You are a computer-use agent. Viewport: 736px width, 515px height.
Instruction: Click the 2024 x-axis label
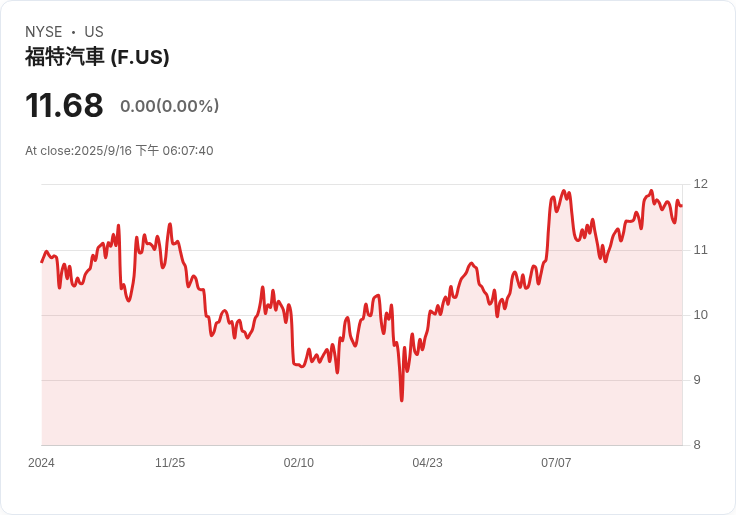(41, 463)
